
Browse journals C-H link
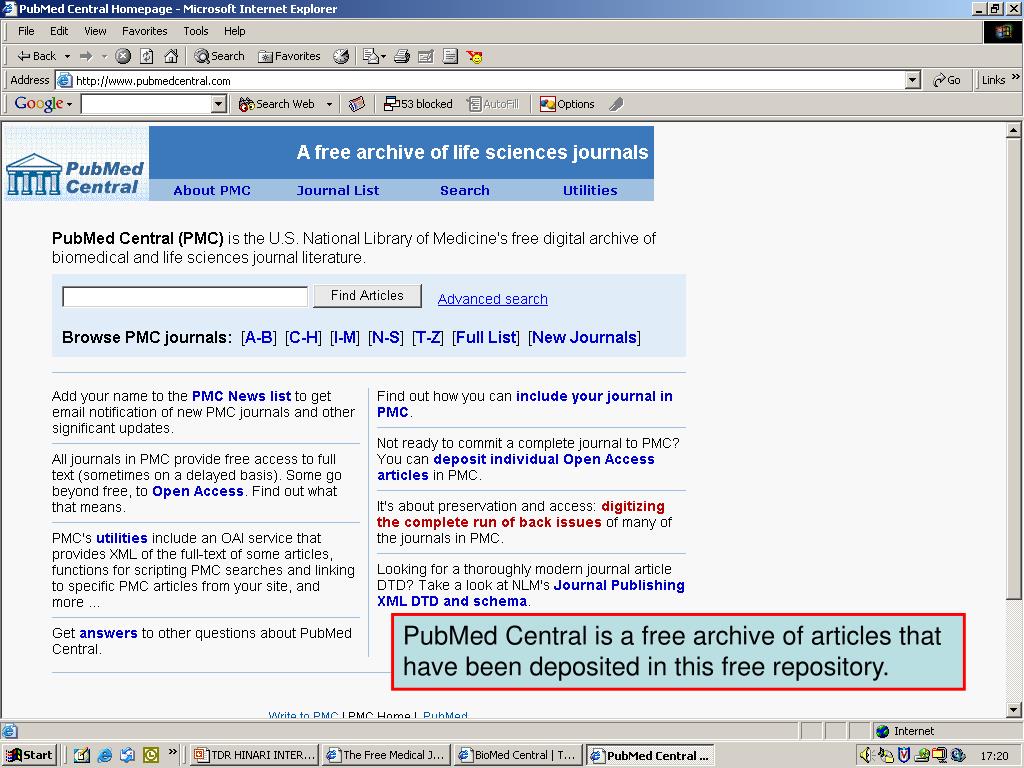(x=304, y=338)
